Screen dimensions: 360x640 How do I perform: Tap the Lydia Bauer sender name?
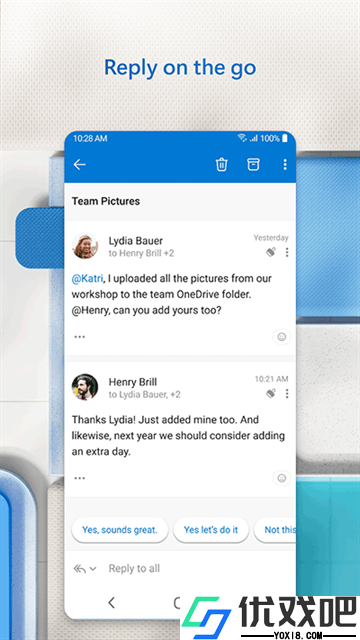click(x=136, y=240)
